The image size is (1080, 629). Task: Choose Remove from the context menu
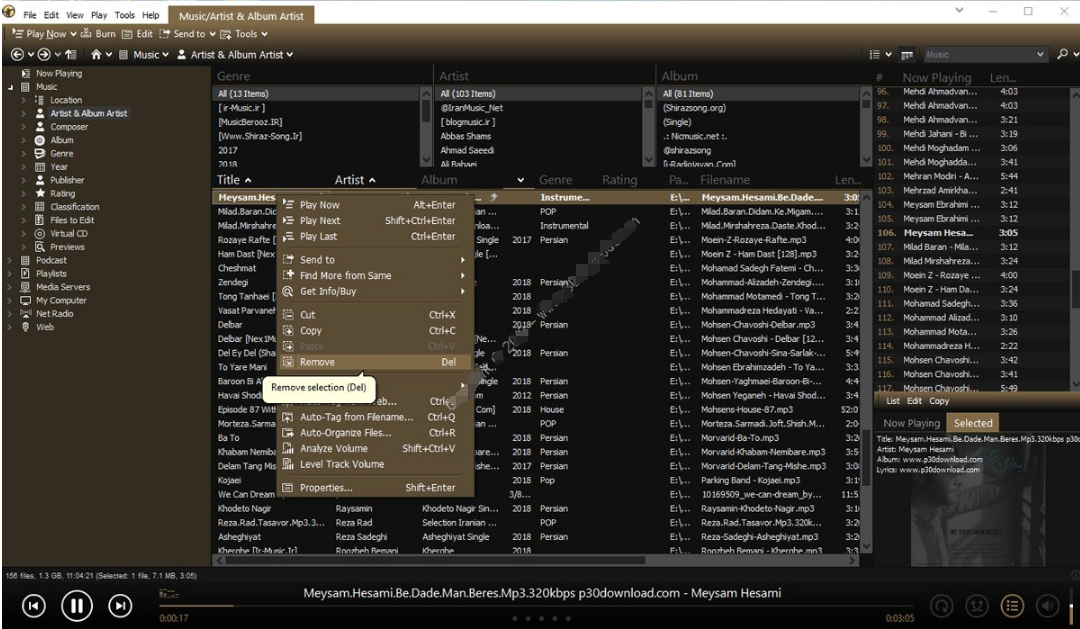(317, 362)
